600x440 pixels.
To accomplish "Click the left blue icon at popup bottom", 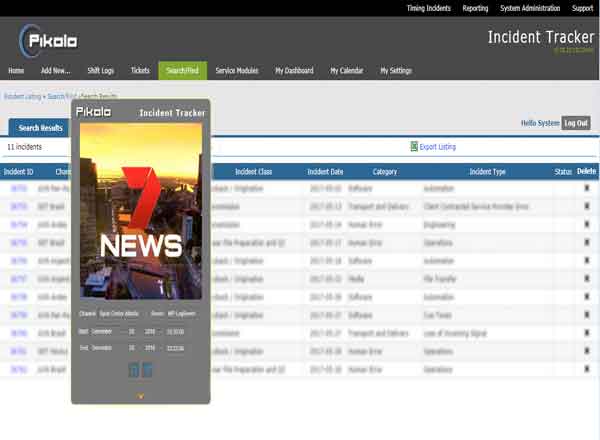I will pos(134,370).
